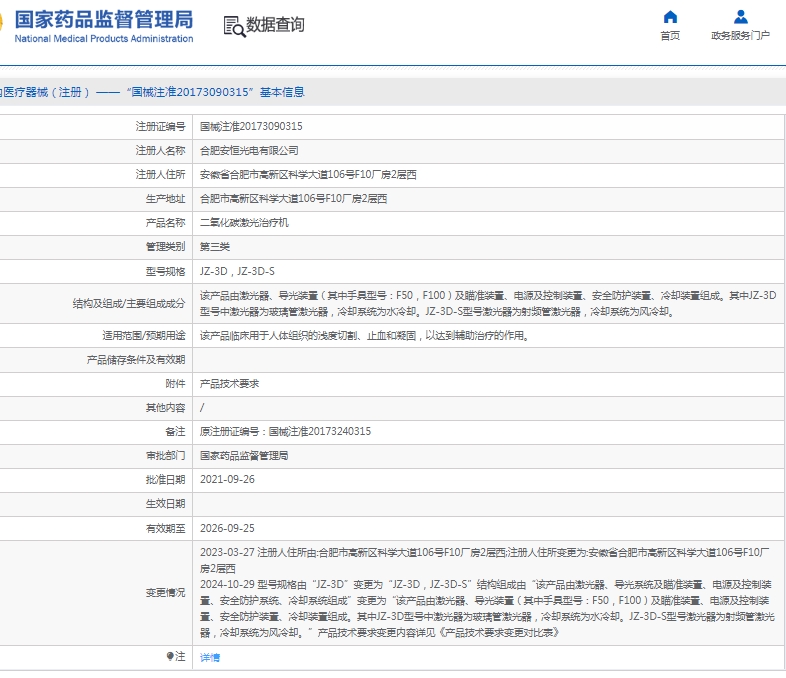The image size is (786, 678).
Task: Click the 生效日期 row label
Action: point(165,504)
